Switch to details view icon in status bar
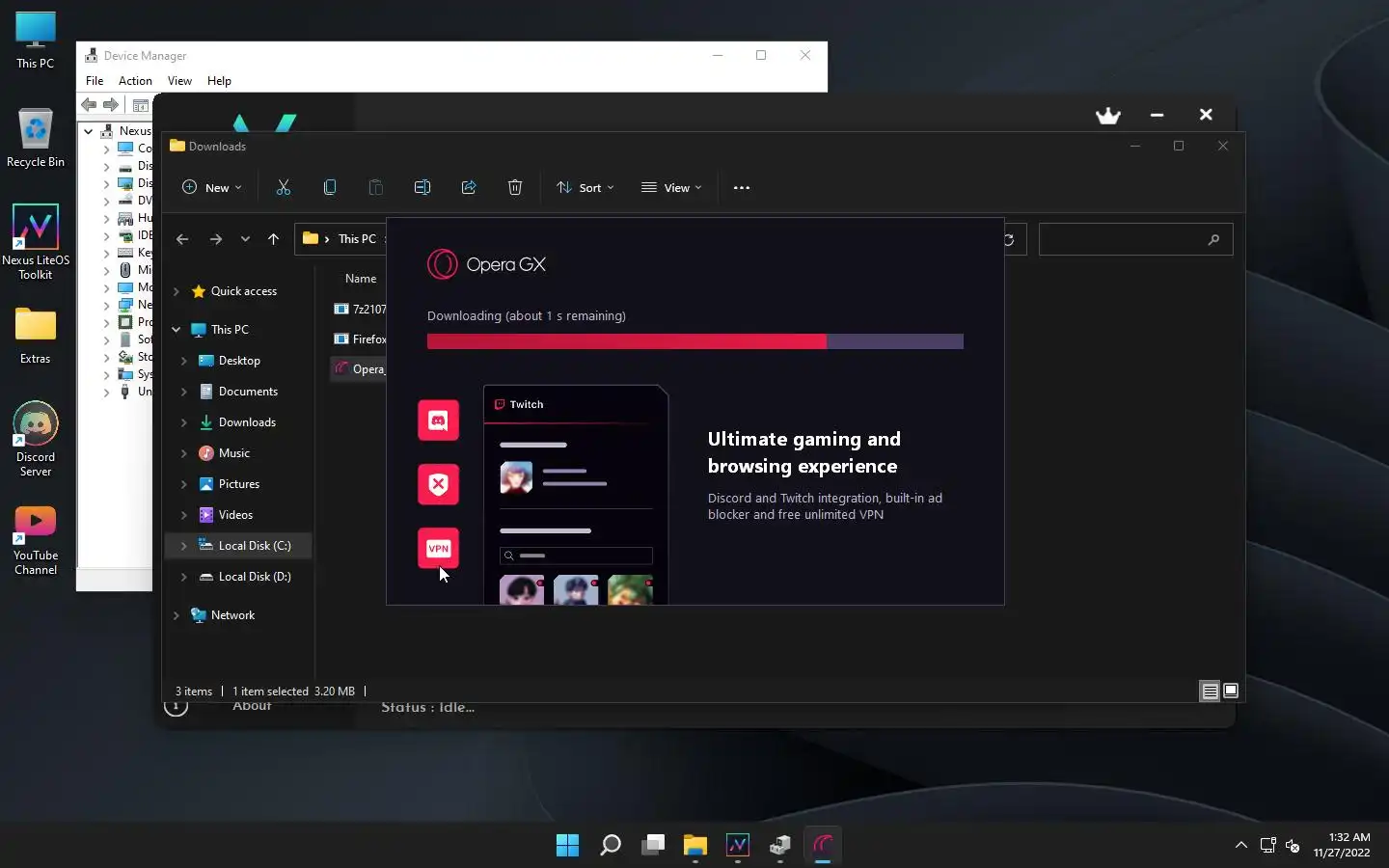This screenshot has height=868, width=1389. click(1210, 691)
